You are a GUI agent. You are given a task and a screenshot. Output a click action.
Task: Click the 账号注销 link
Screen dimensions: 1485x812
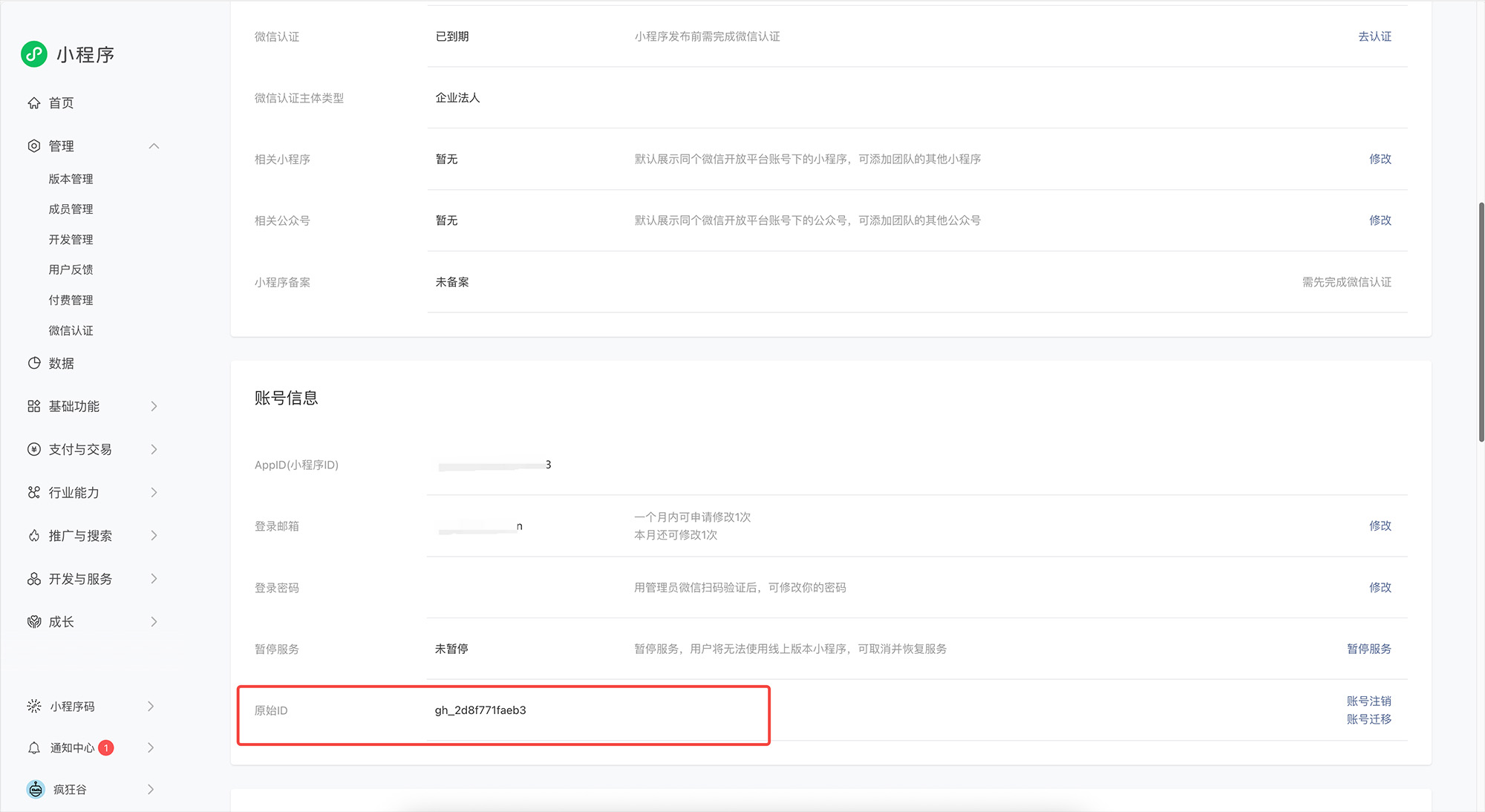click(1368, 701)
